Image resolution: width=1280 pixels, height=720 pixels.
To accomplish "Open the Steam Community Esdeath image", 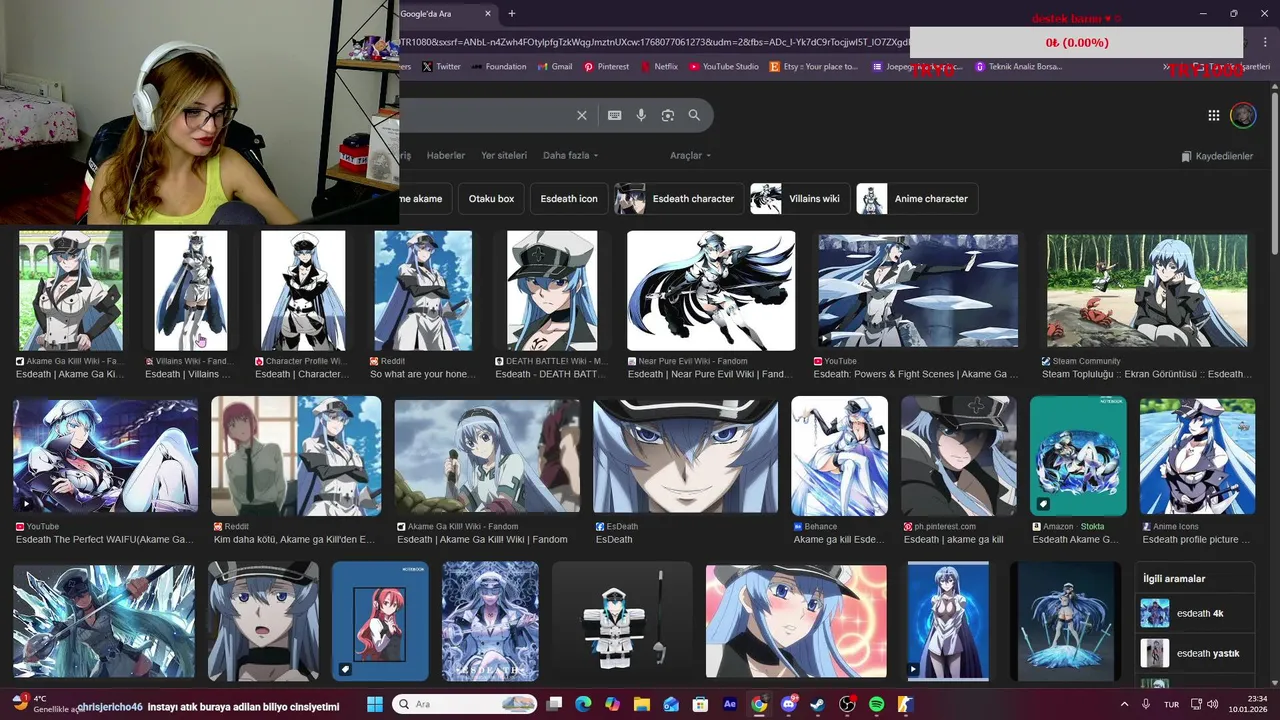I will tap(1147, 291).
